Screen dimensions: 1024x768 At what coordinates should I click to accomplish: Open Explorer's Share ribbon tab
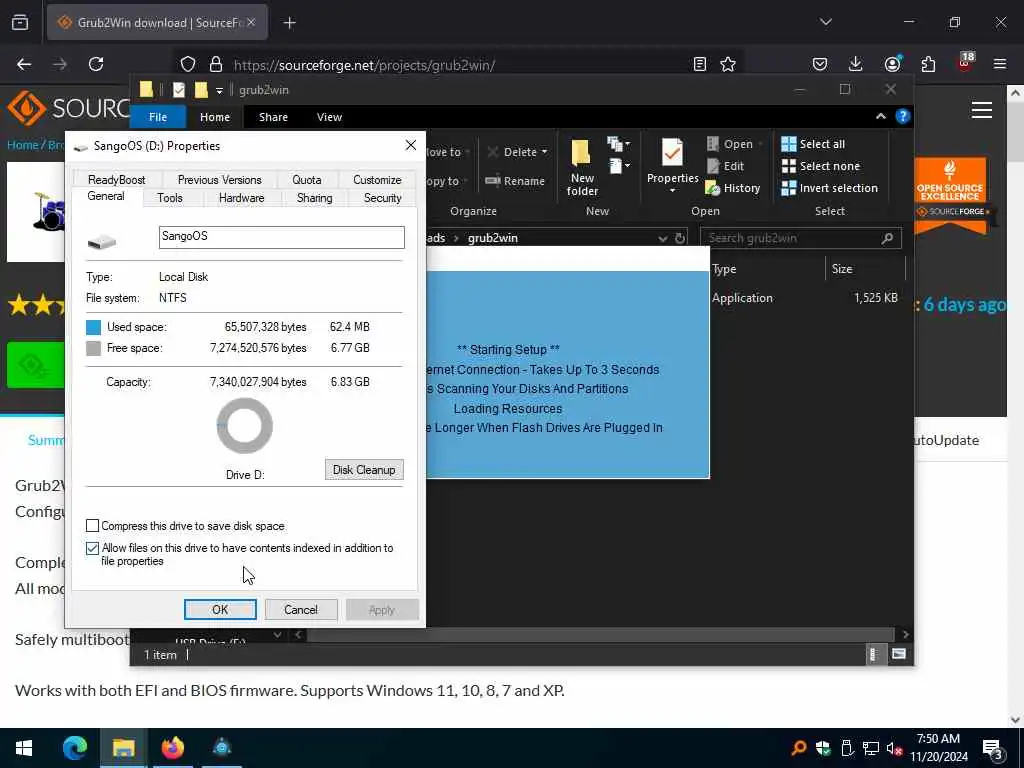(x=273, y=117)
